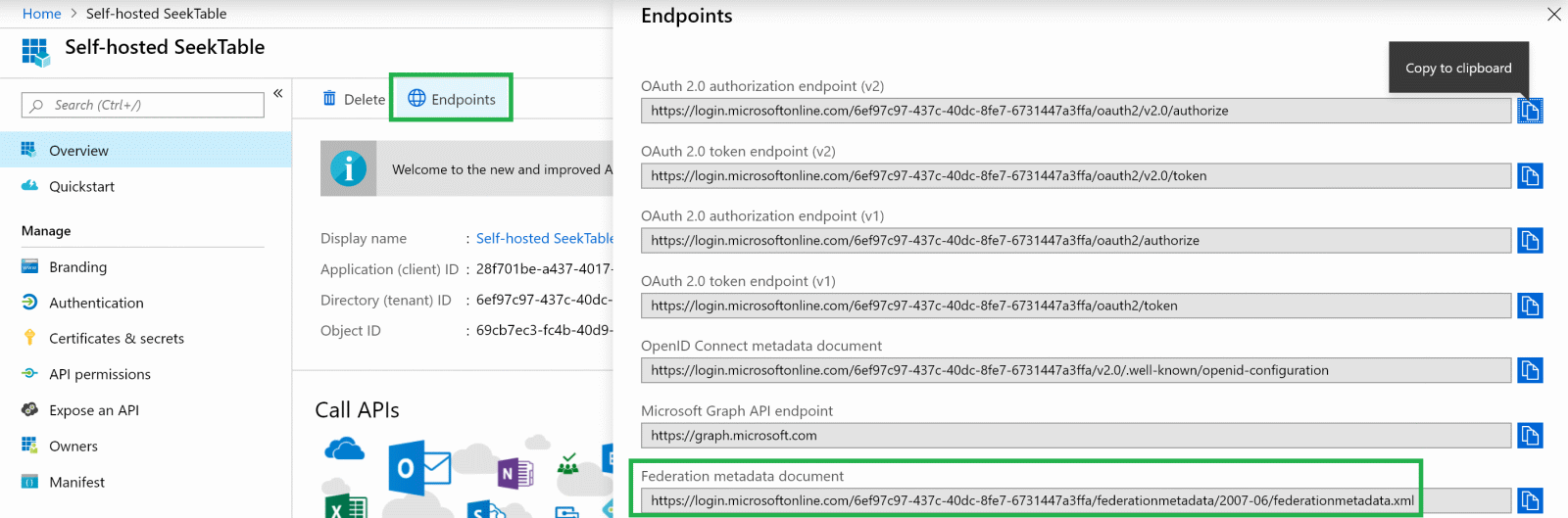Click the Call APIs heading
Screen dimensions: 1568x518
click(357, 410)
